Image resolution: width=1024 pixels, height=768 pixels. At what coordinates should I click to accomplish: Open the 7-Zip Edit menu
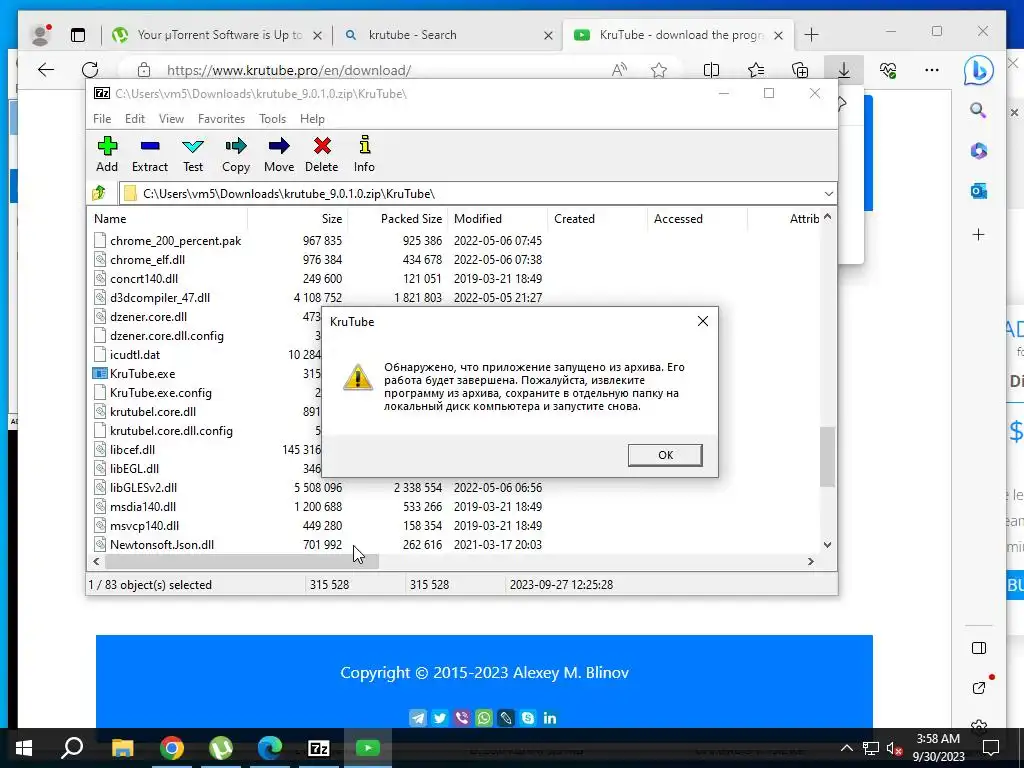pos(135,119)
